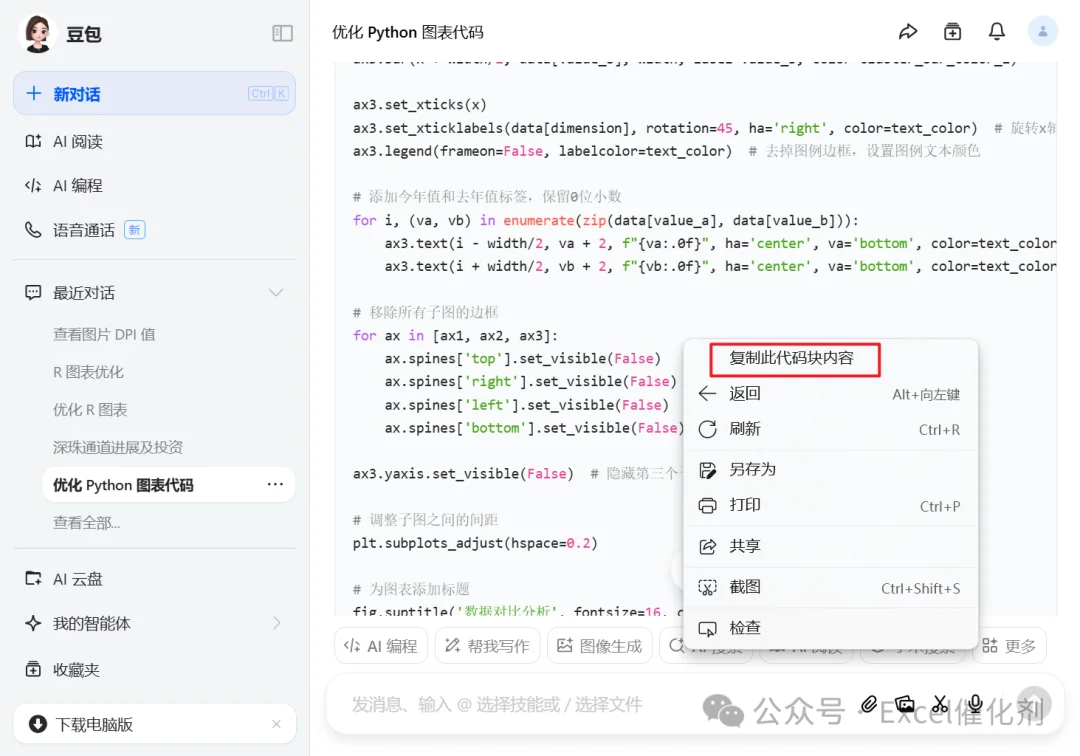Choose 共享 from the context menu

831,547
